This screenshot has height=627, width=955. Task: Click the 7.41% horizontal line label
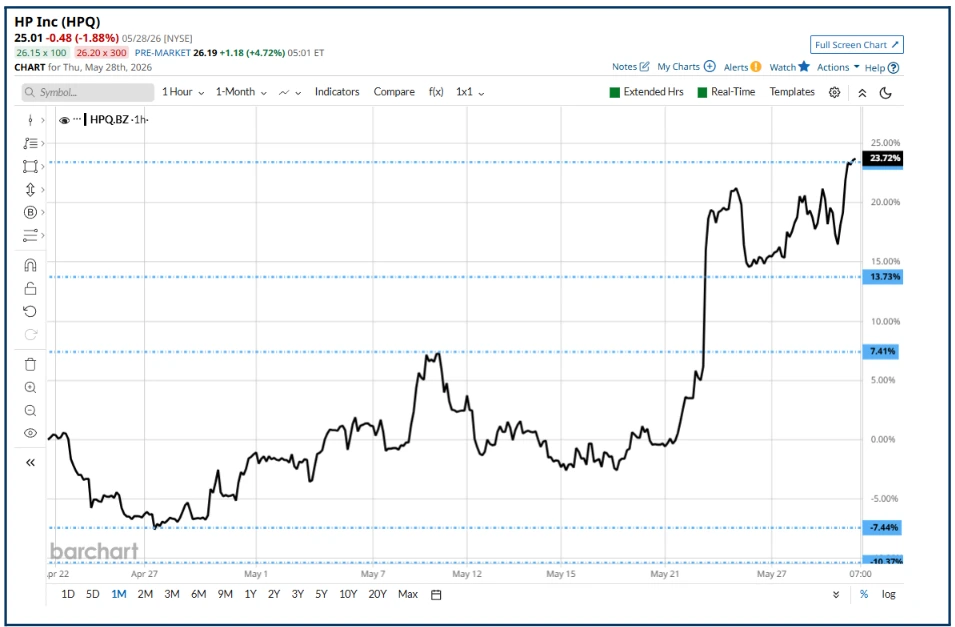[881, 352]
